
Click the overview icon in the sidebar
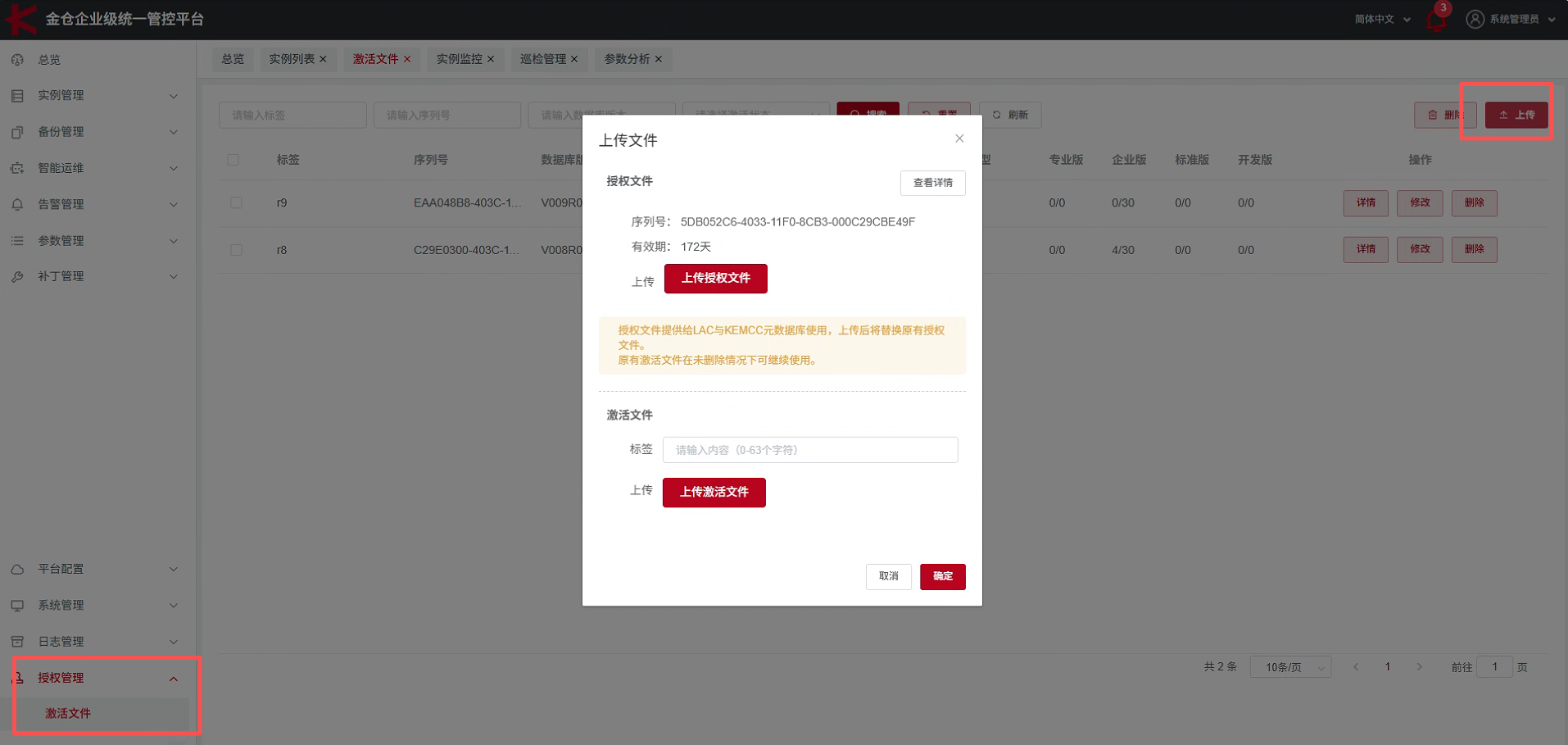point(17,60)
